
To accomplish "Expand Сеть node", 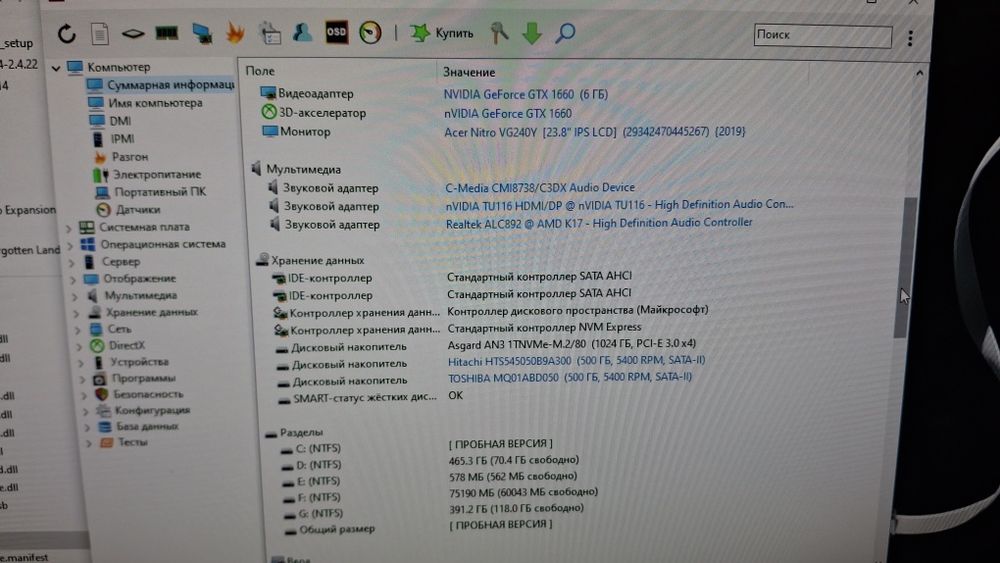I will point(78,330).
